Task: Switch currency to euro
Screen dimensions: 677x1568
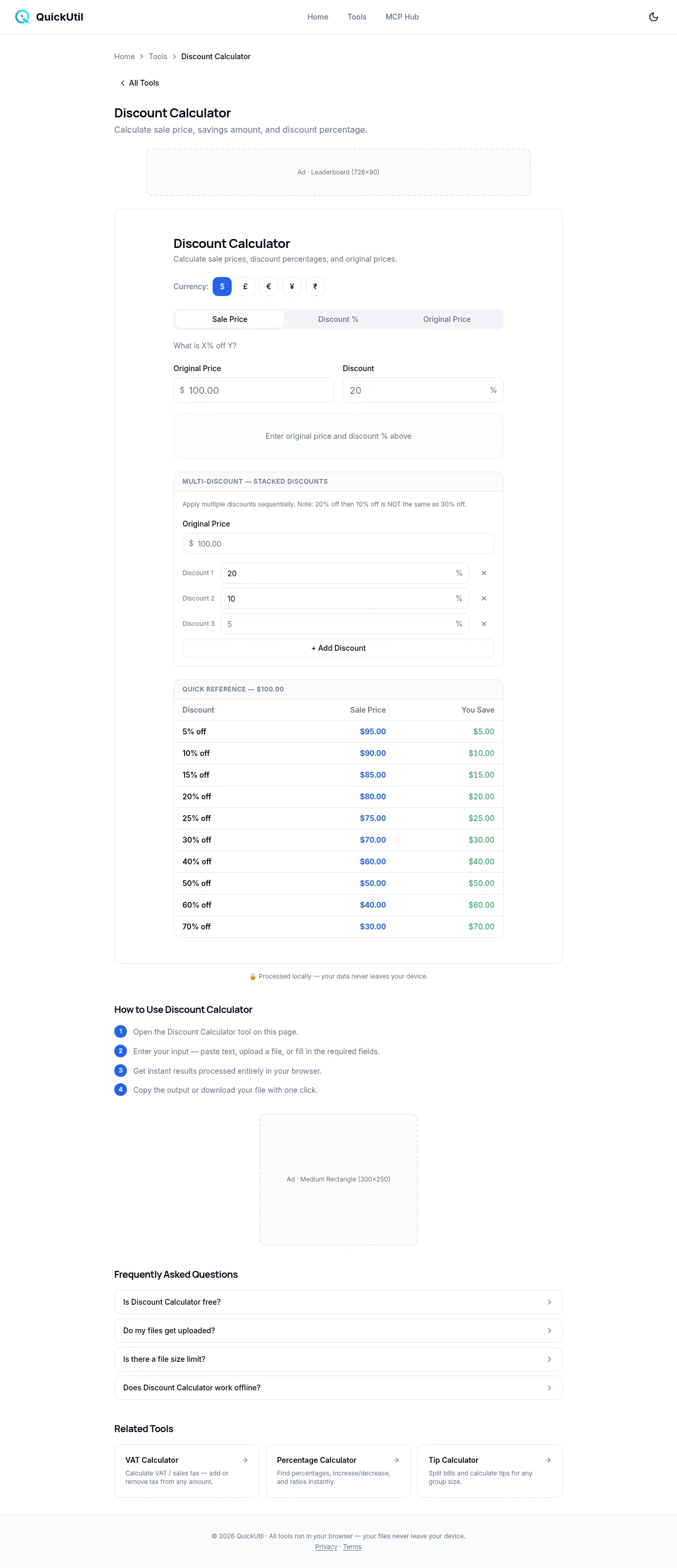Action: [269, 287]
